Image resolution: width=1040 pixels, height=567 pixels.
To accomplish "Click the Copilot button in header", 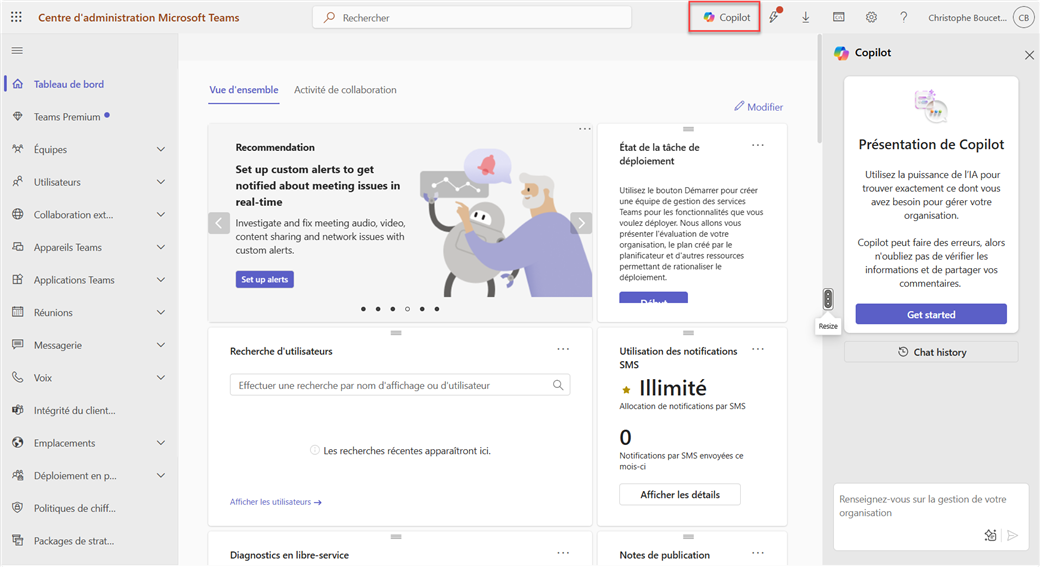I will pyautogui.click(x=726, y=17).
